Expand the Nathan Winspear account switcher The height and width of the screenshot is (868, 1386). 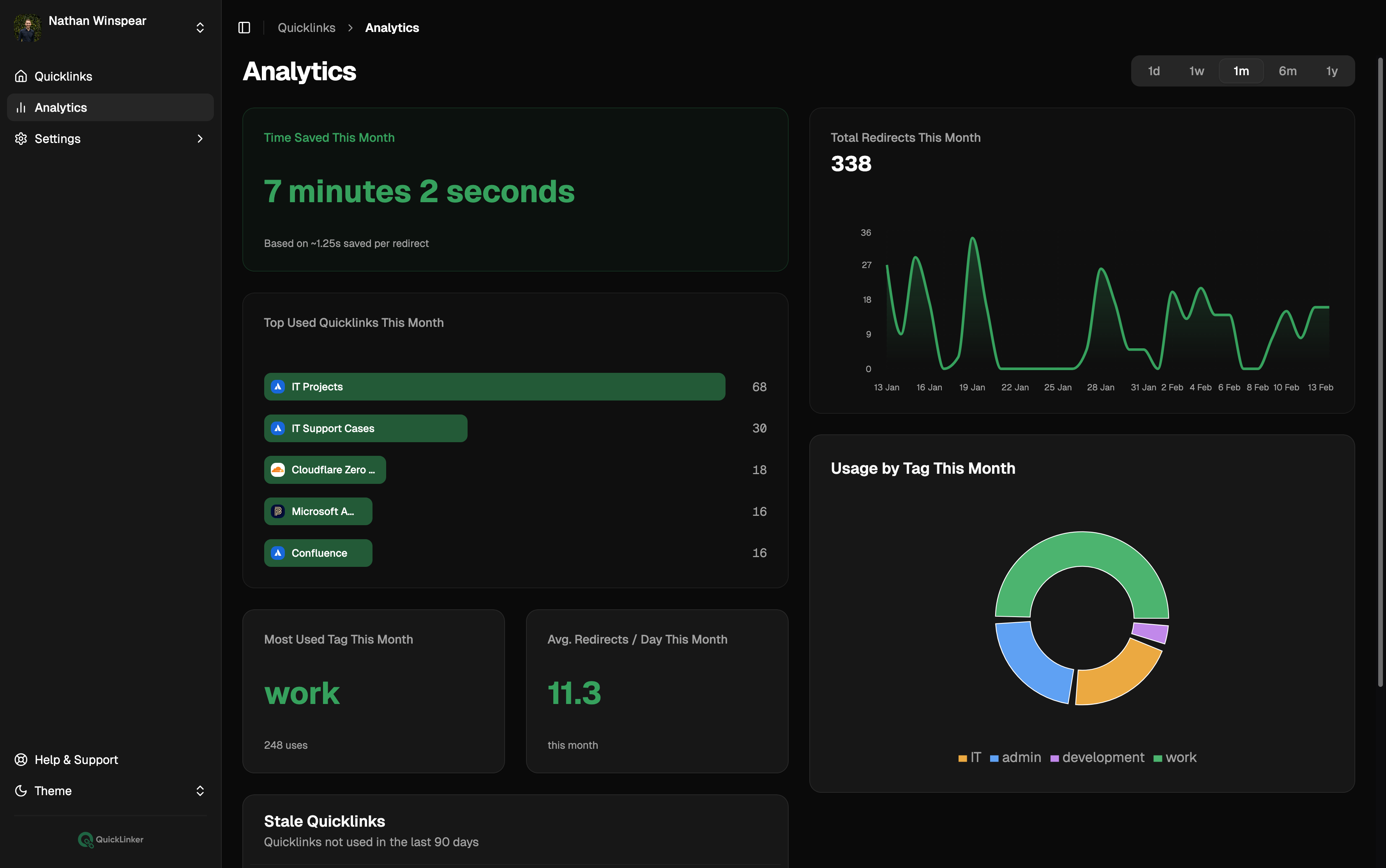click(200, 27)
